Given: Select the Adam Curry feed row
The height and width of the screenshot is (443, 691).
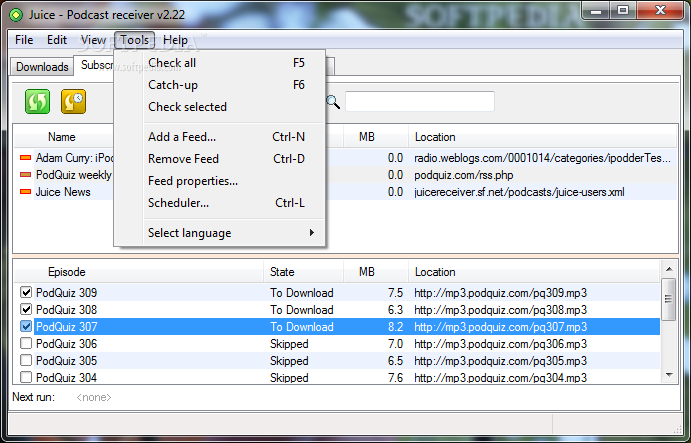Looking at the screenshot, I should [75, 158].
